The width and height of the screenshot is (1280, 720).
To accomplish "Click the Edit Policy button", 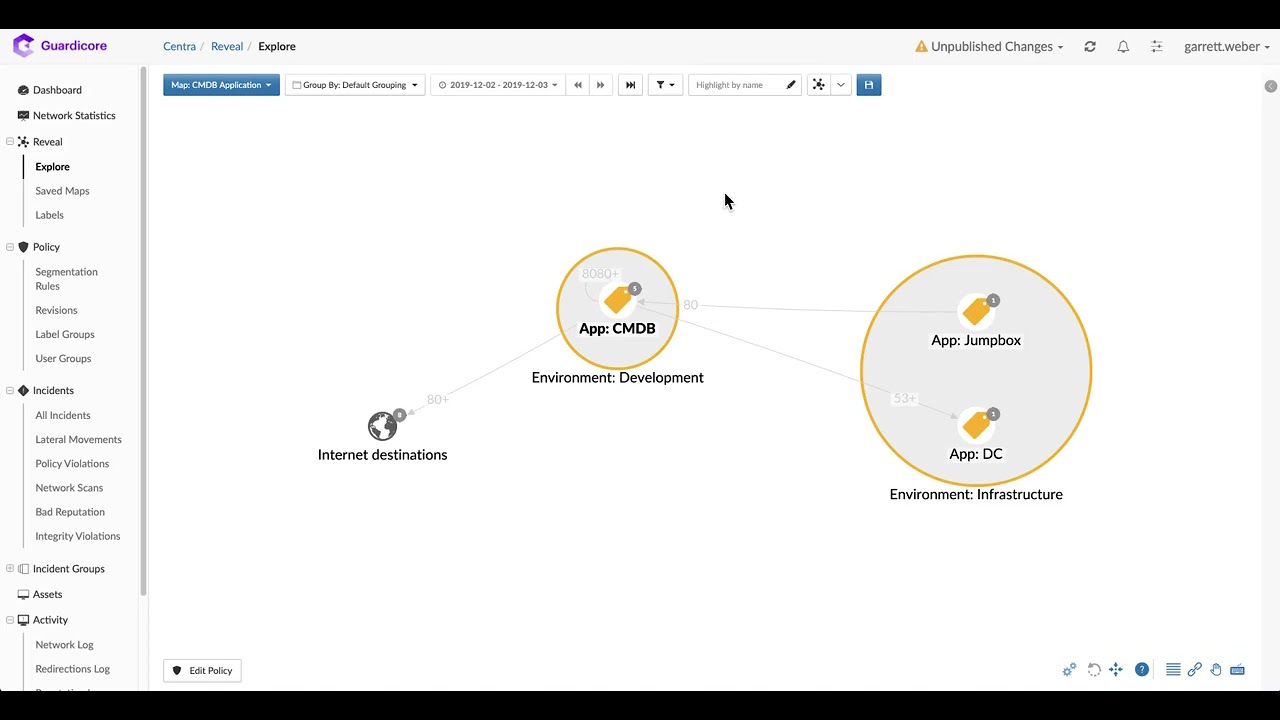I will pyautogui.click(x=202, y=671).
